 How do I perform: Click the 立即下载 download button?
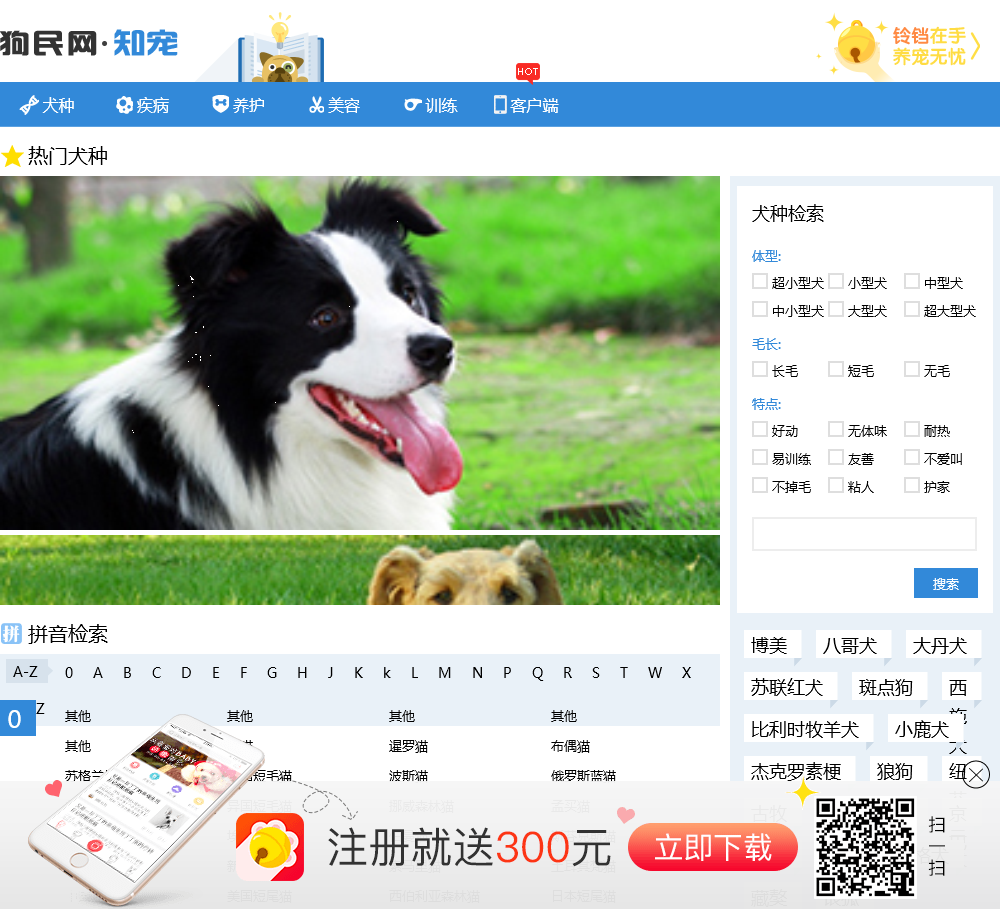pos(713,848)
